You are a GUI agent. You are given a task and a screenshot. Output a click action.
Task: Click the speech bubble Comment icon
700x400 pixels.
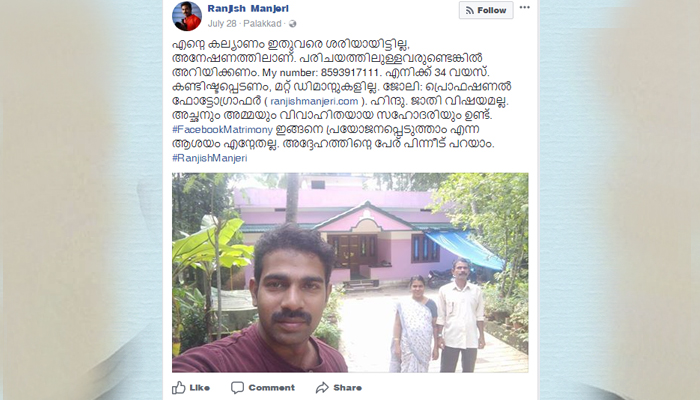pyautogui.click(x=237, y=388)
